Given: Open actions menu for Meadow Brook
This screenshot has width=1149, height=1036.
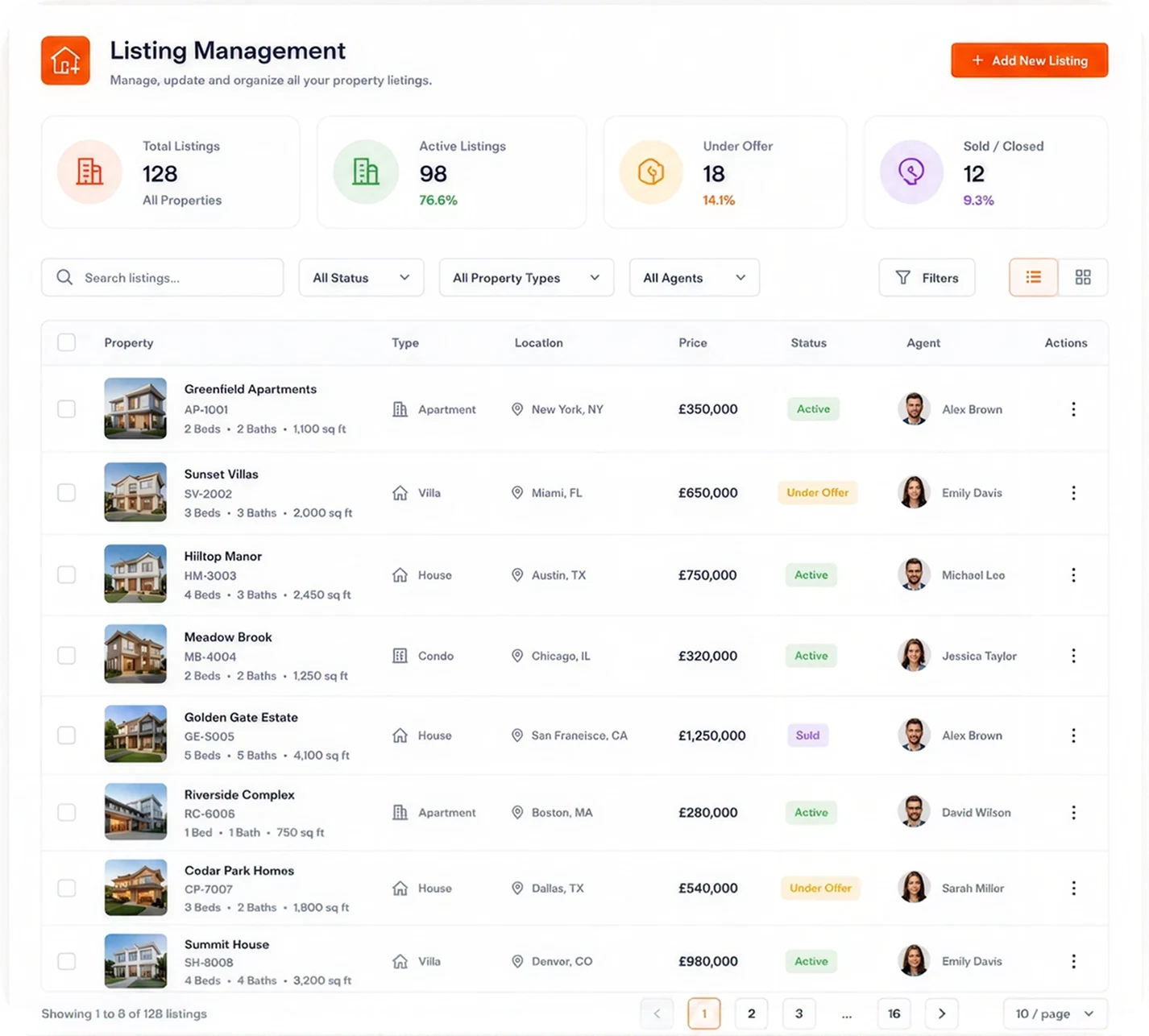Looking at the screenshot, I should click(1073, 656).
